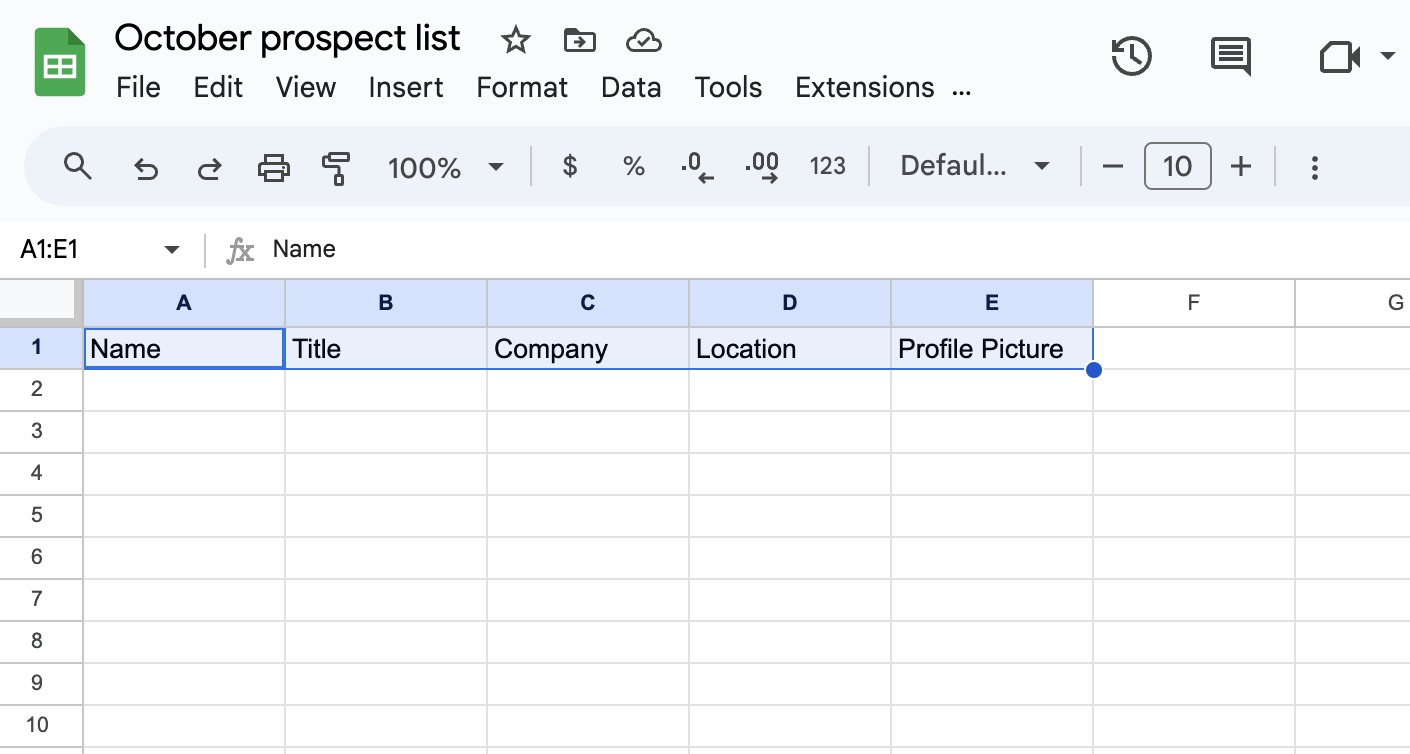
Task: Click the Location cell
Action: point(790,348)
